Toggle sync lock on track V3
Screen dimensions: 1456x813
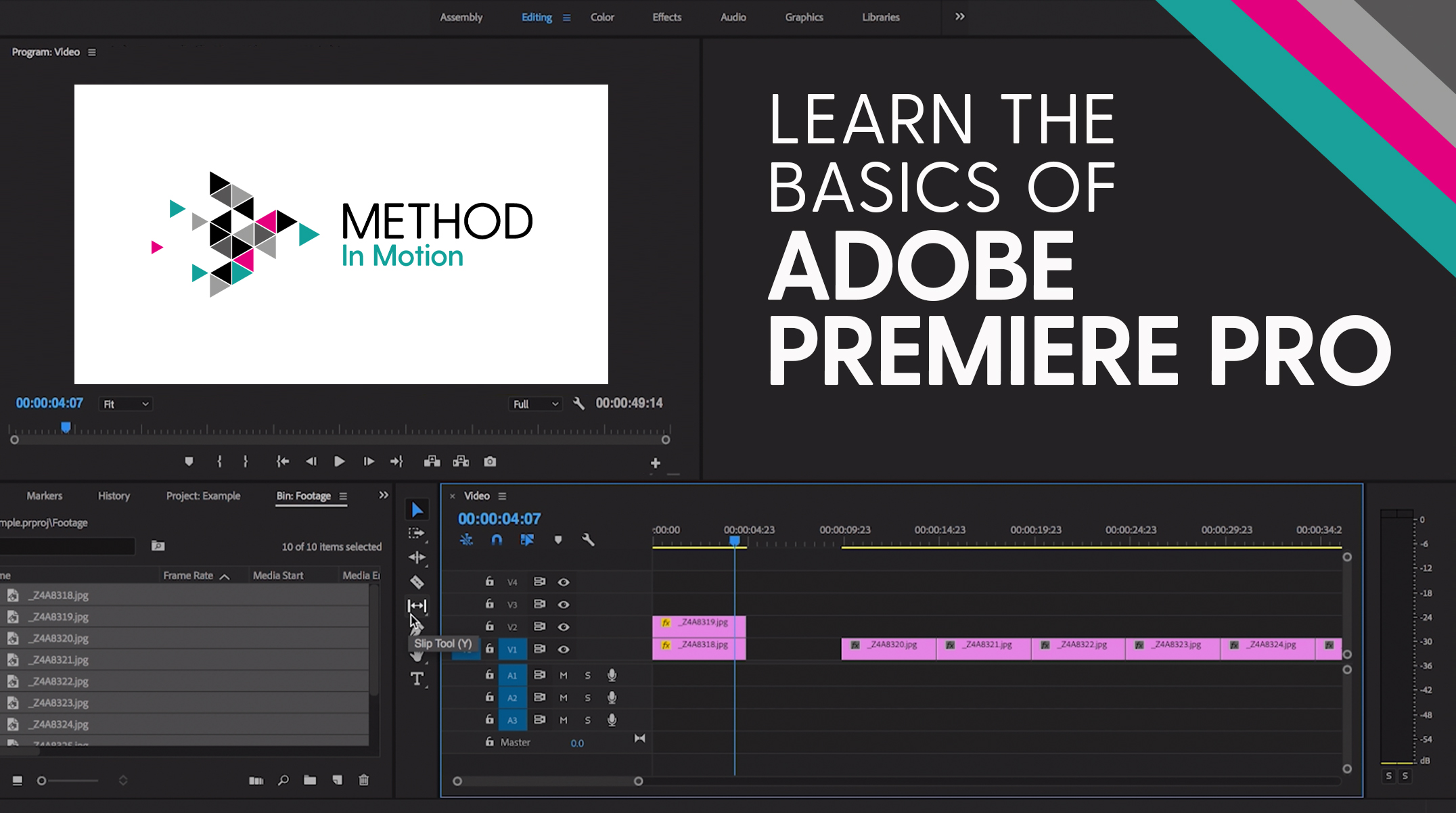point(539,604)
